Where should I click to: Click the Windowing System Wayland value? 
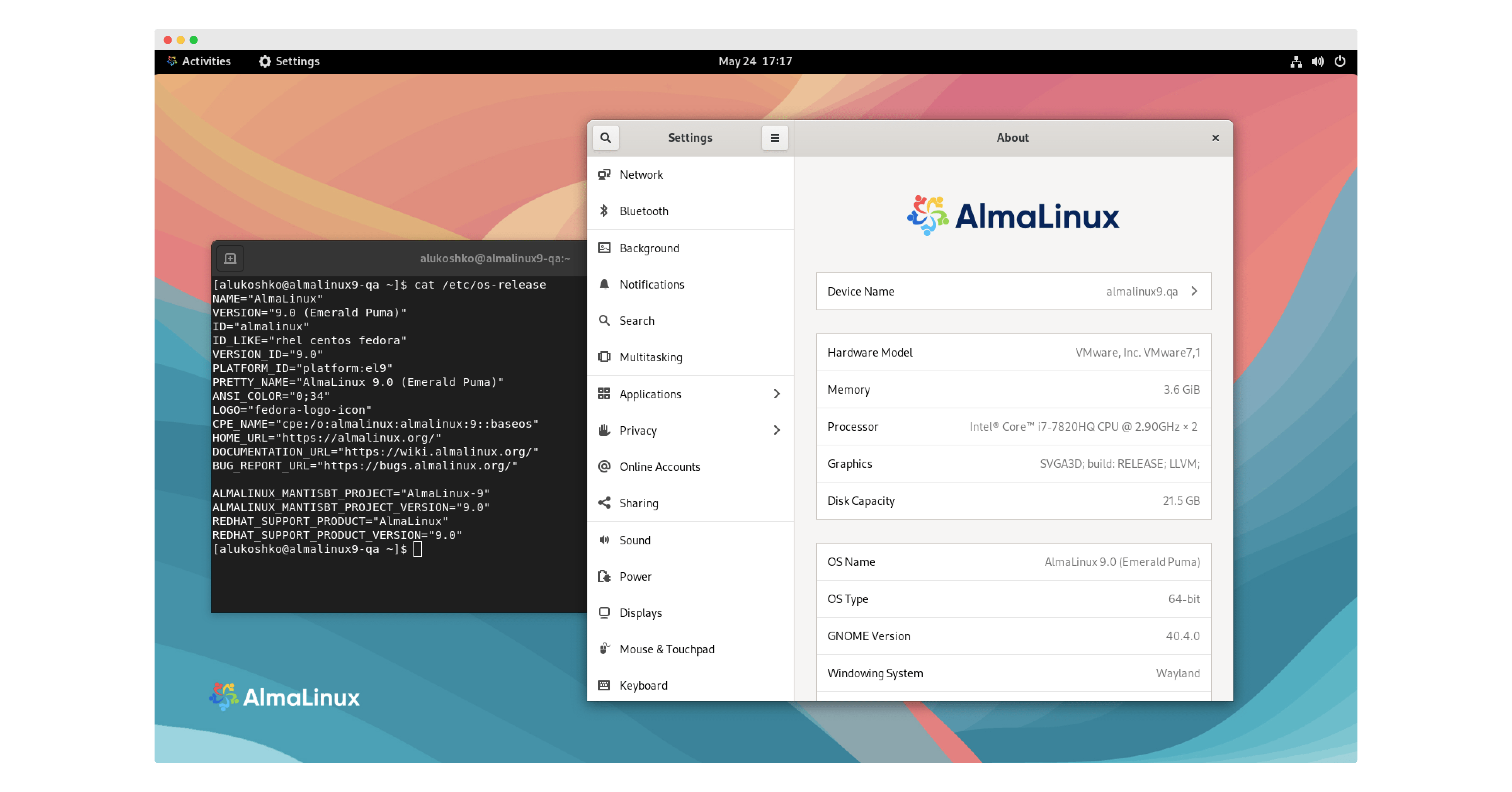1177,673
